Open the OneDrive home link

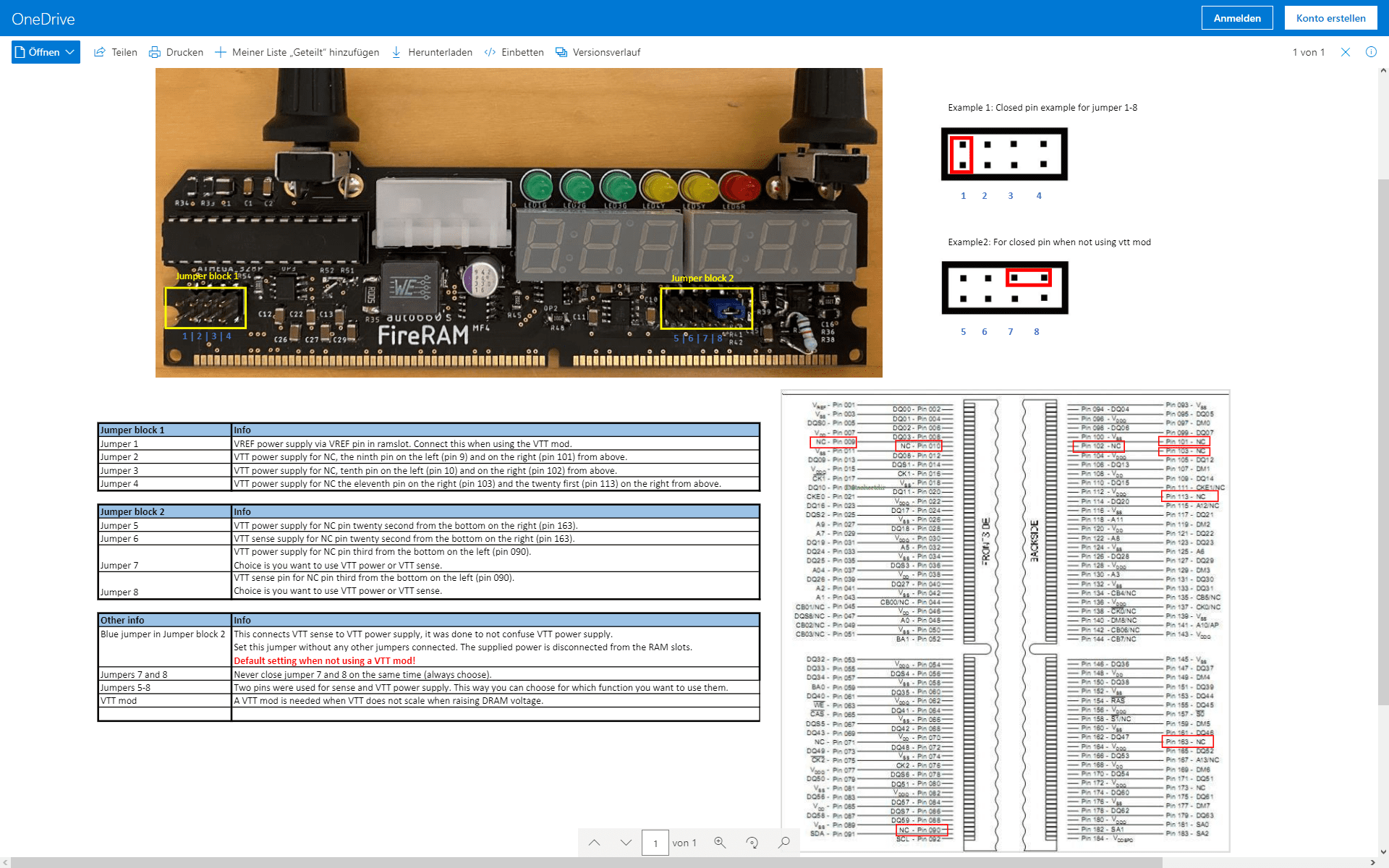pos(43,19)
